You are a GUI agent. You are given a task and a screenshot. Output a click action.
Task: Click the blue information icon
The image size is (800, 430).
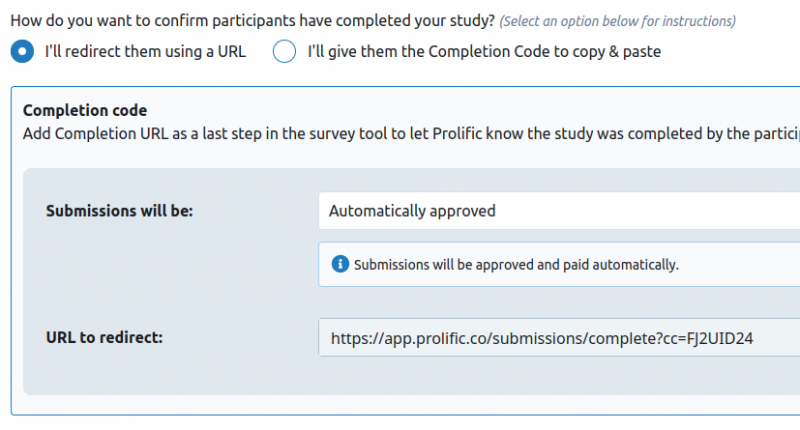[340, 265]
